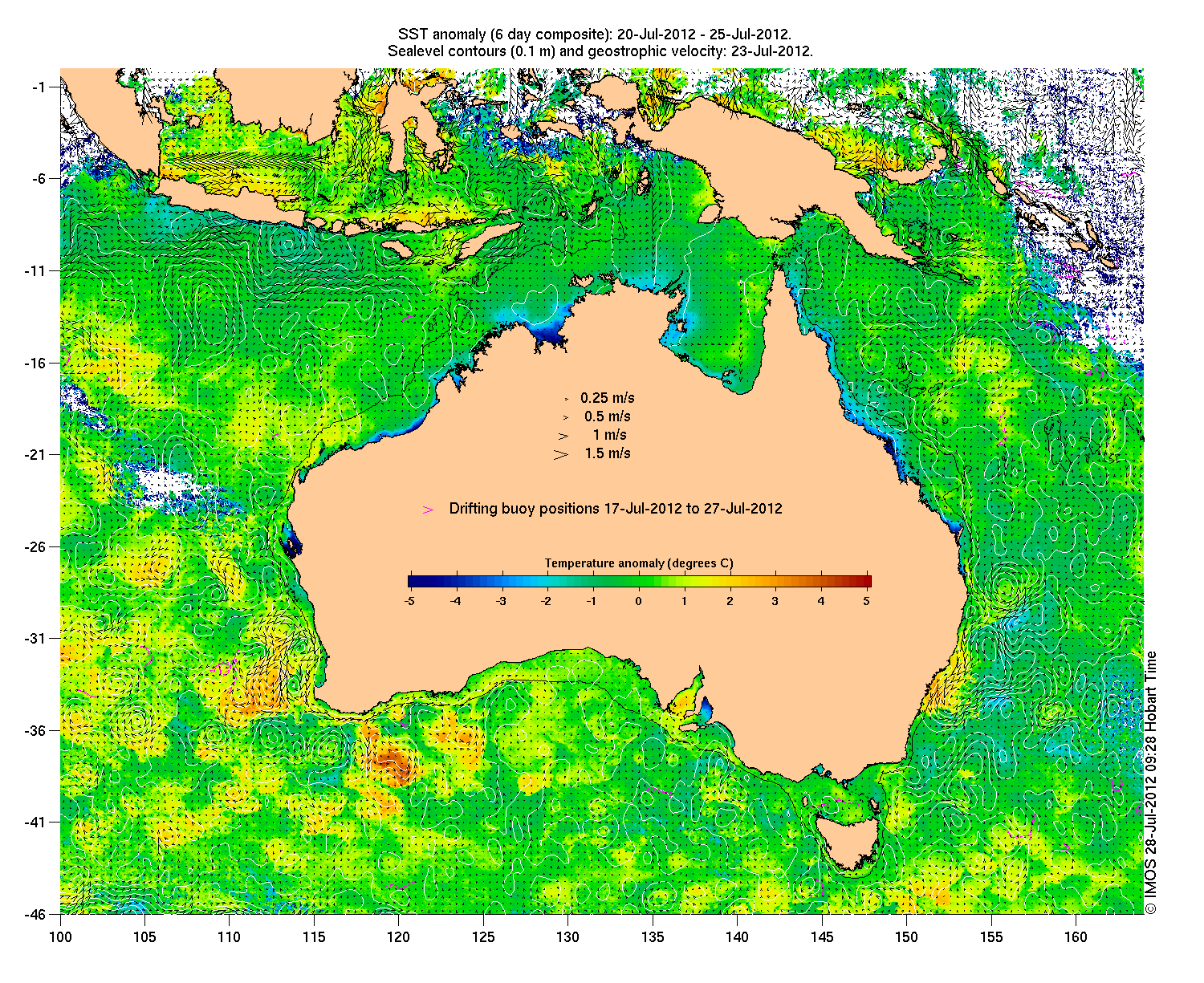Select the '0.25 m/s' legend label
Image resolution: width=1204 pixels, height=983 pixels.
coord(608,398)
